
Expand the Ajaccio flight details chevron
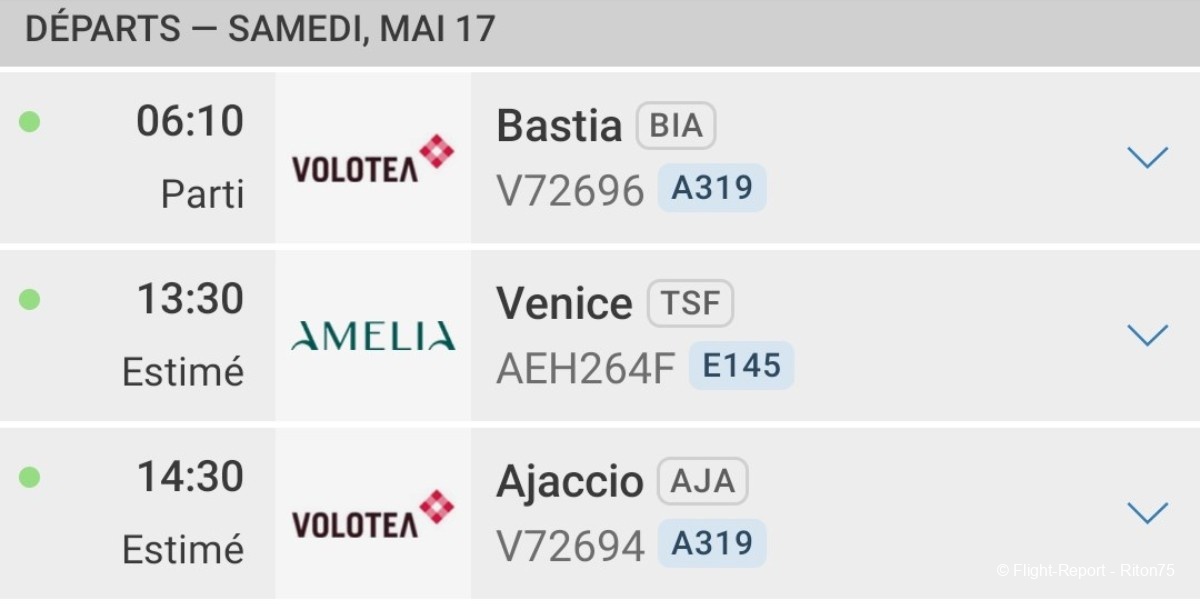pyautogui.click(x=1147, y=513)
